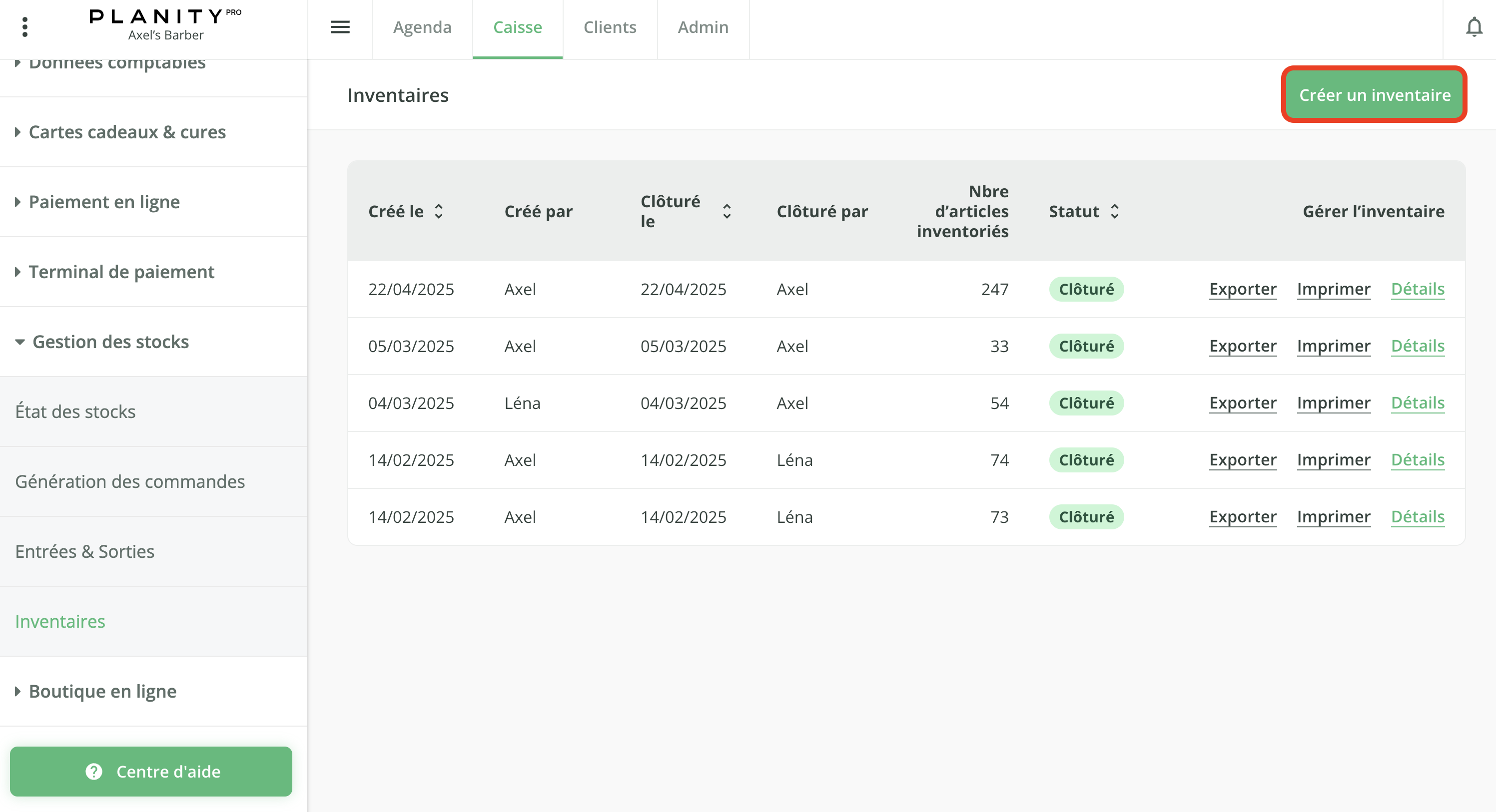The width and height of the screenshot is (1496, 812).
Task: Open the Clients tab
Action: pos(610,27)
